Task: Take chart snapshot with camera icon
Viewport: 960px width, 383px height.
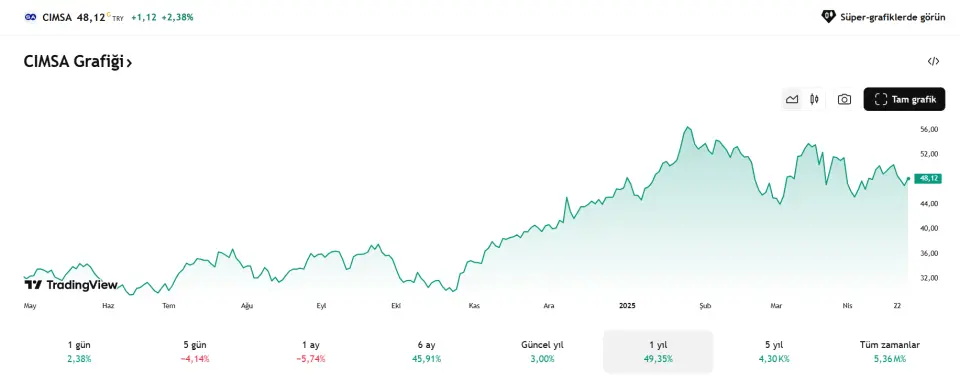Action: (x=844, y=99)
